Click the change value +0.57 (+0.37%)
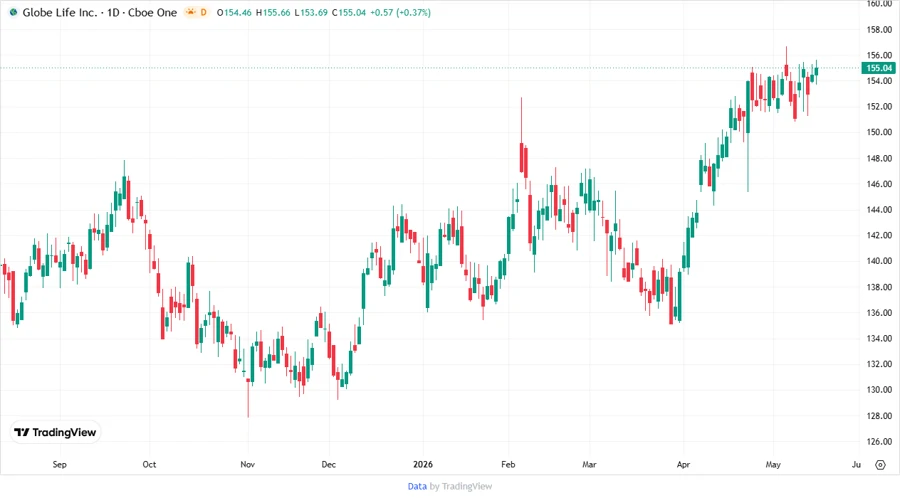This screenshot has height=498, width=900. pos(401,12)
